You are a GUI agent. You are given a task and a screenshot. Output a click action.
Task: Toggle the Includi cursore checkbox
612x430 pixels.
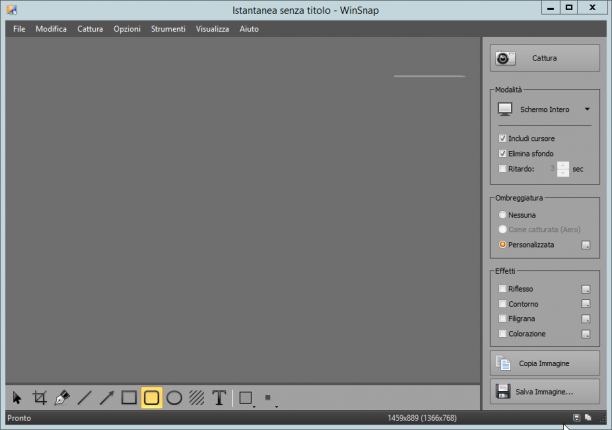click(x=502, y=138)
